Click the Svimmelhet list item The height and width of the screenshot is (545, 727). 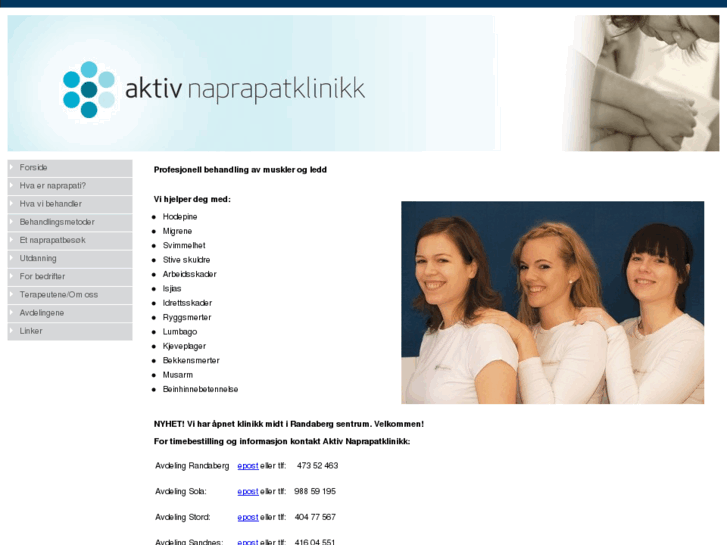(184, 245)
